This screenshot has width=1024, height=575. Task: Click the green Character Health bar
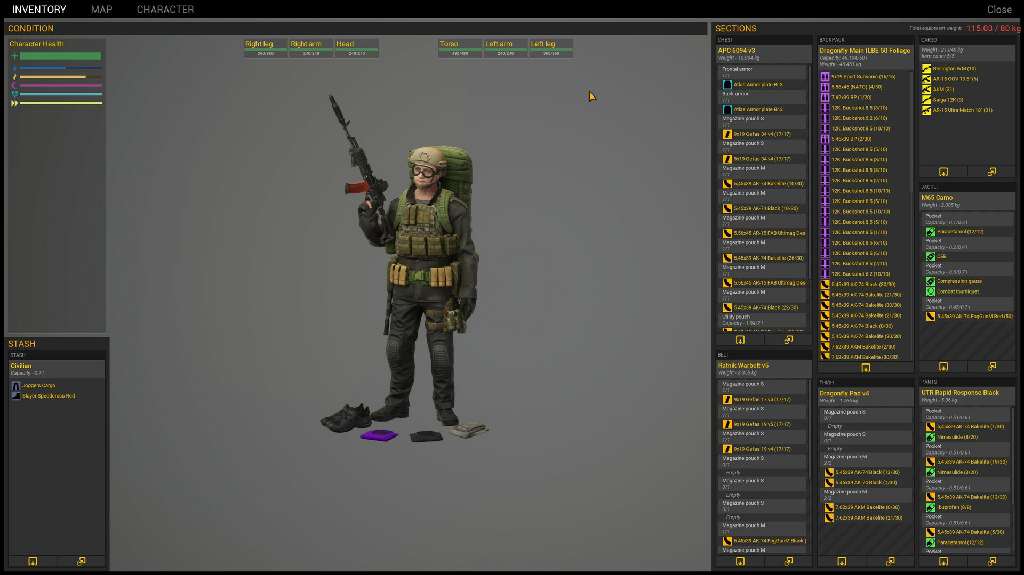(60, 56)
